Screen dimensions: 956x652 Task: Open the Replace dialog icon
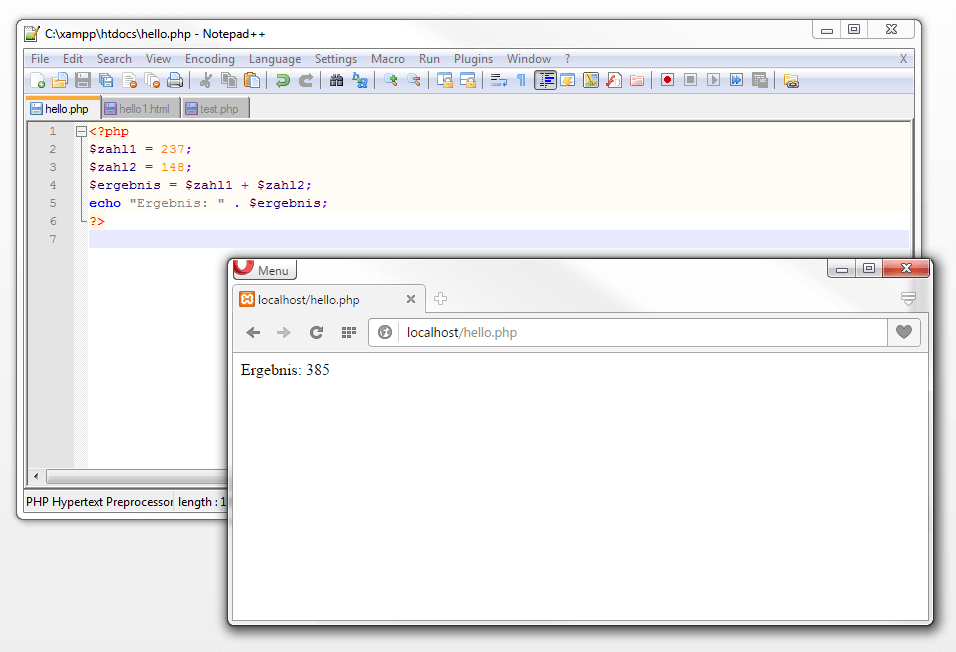coord(360,80)
